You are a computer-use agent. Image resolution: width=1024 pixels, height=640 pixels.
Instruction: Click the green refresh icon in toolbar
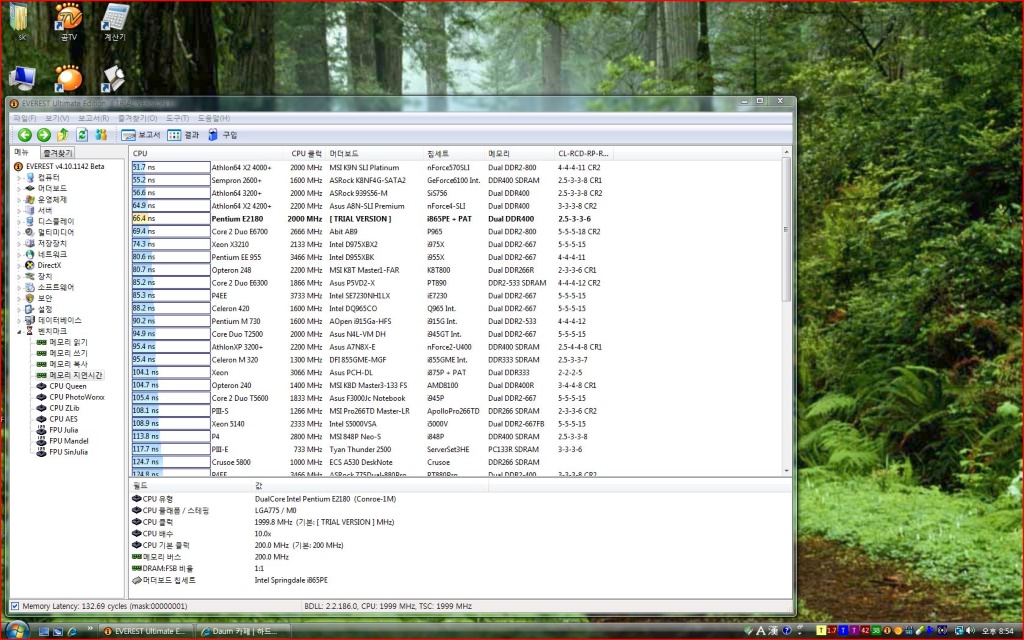(x=82, y=135)
